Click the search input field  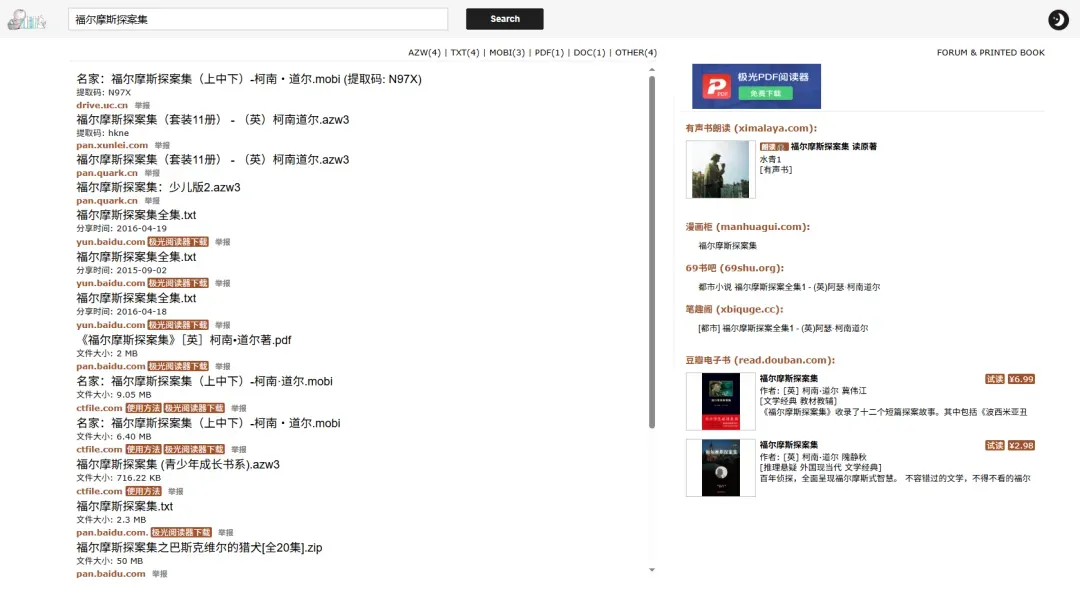[x=258, y=19]
